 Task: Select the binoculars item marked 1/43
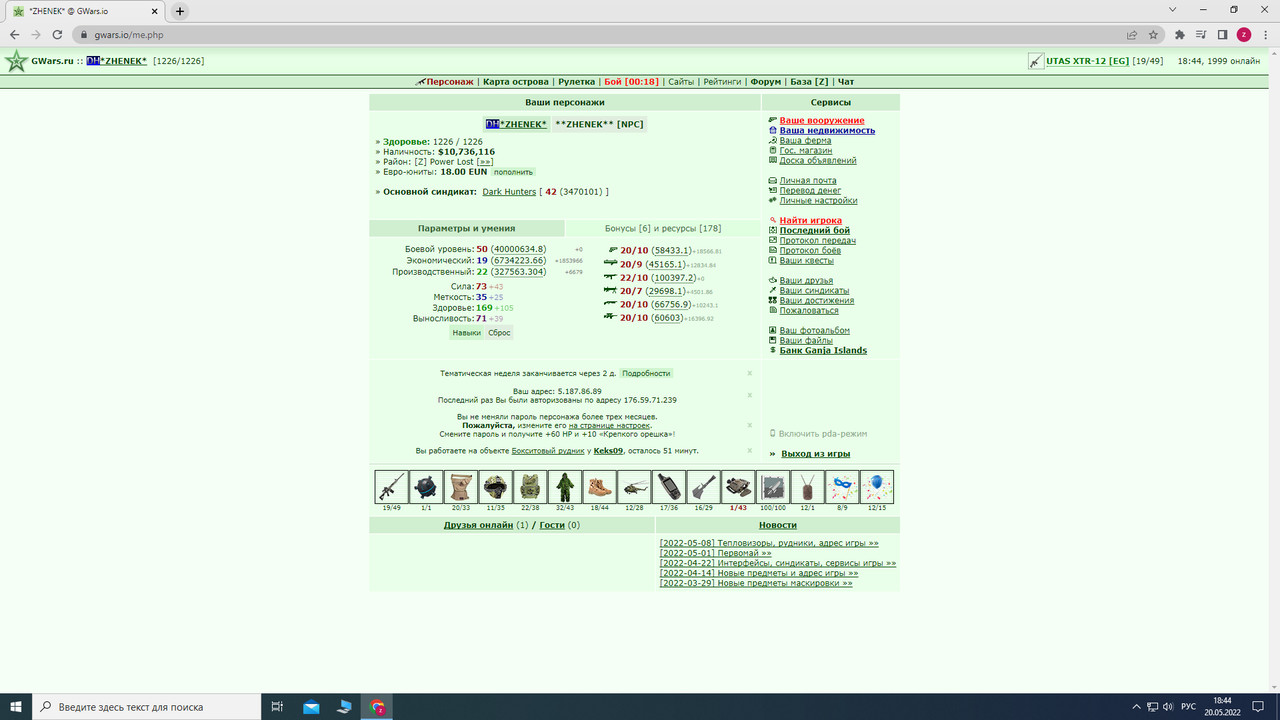click(x=738, y=487)
